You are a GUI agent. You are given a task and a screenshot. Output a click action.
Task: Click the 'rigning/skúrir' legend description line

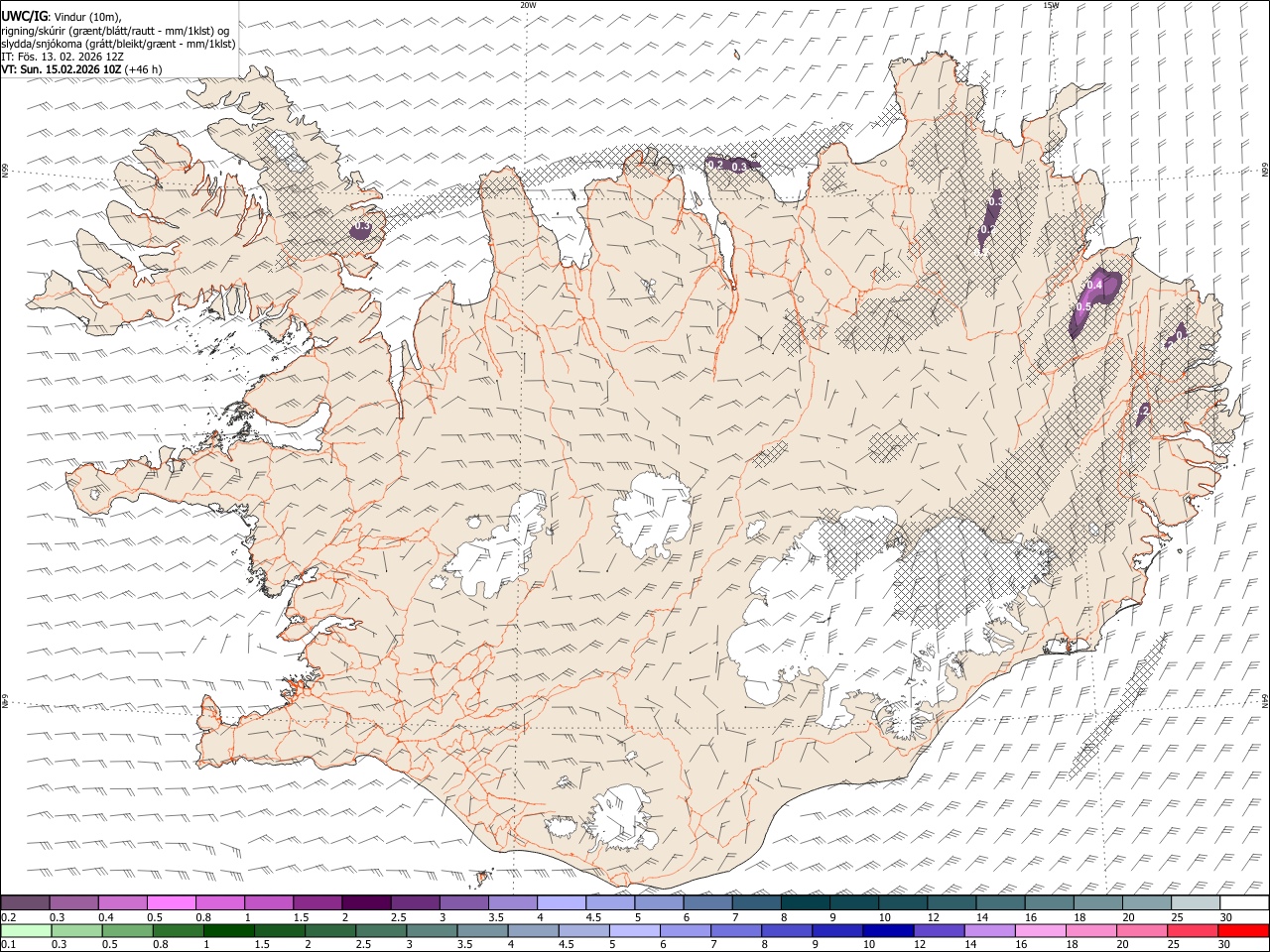tap(115, 31)
